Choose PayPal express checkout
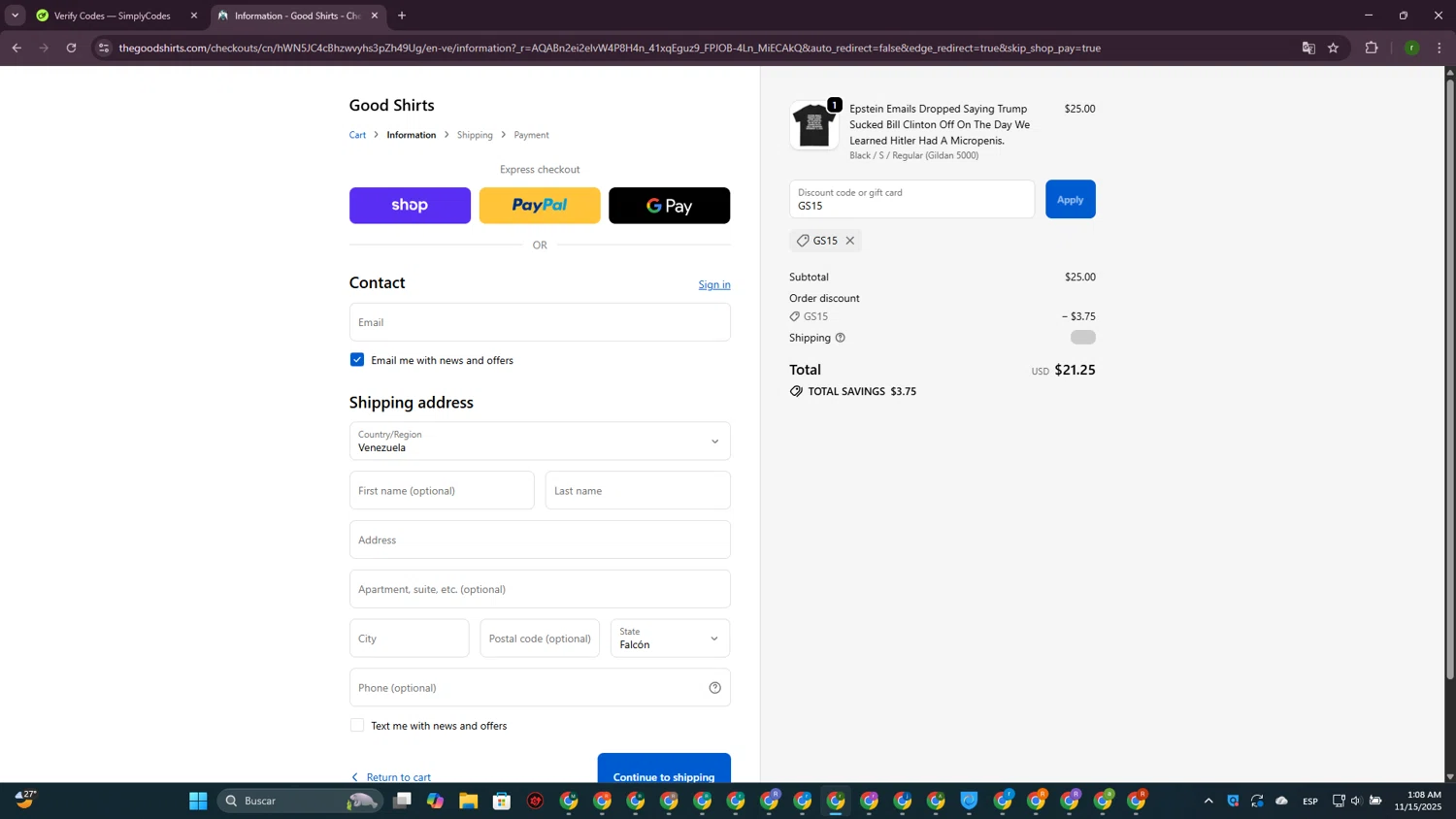The width and height of the screenshot is (1456, 819). point(540,205)
